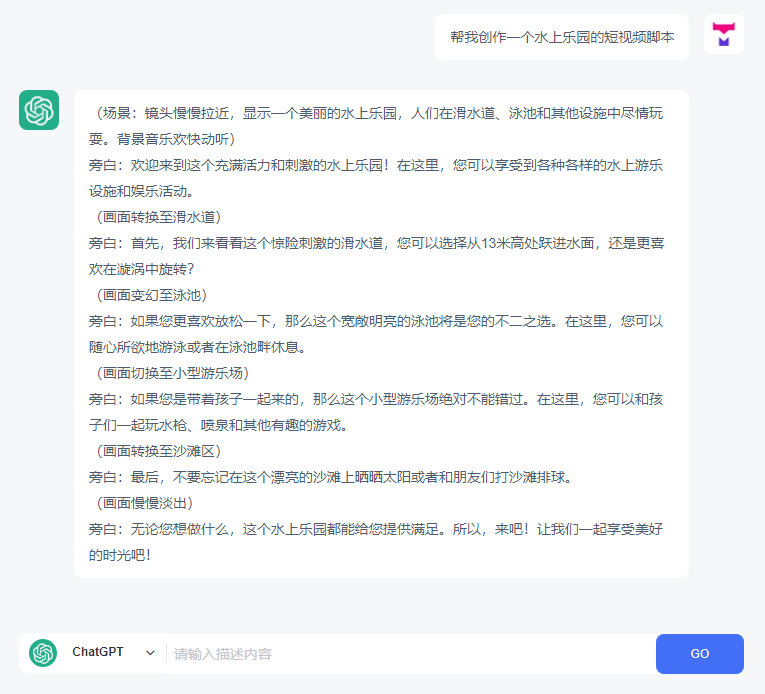
Task: Click the ChatGPT logo in the model selector
Action: point(43,653)
